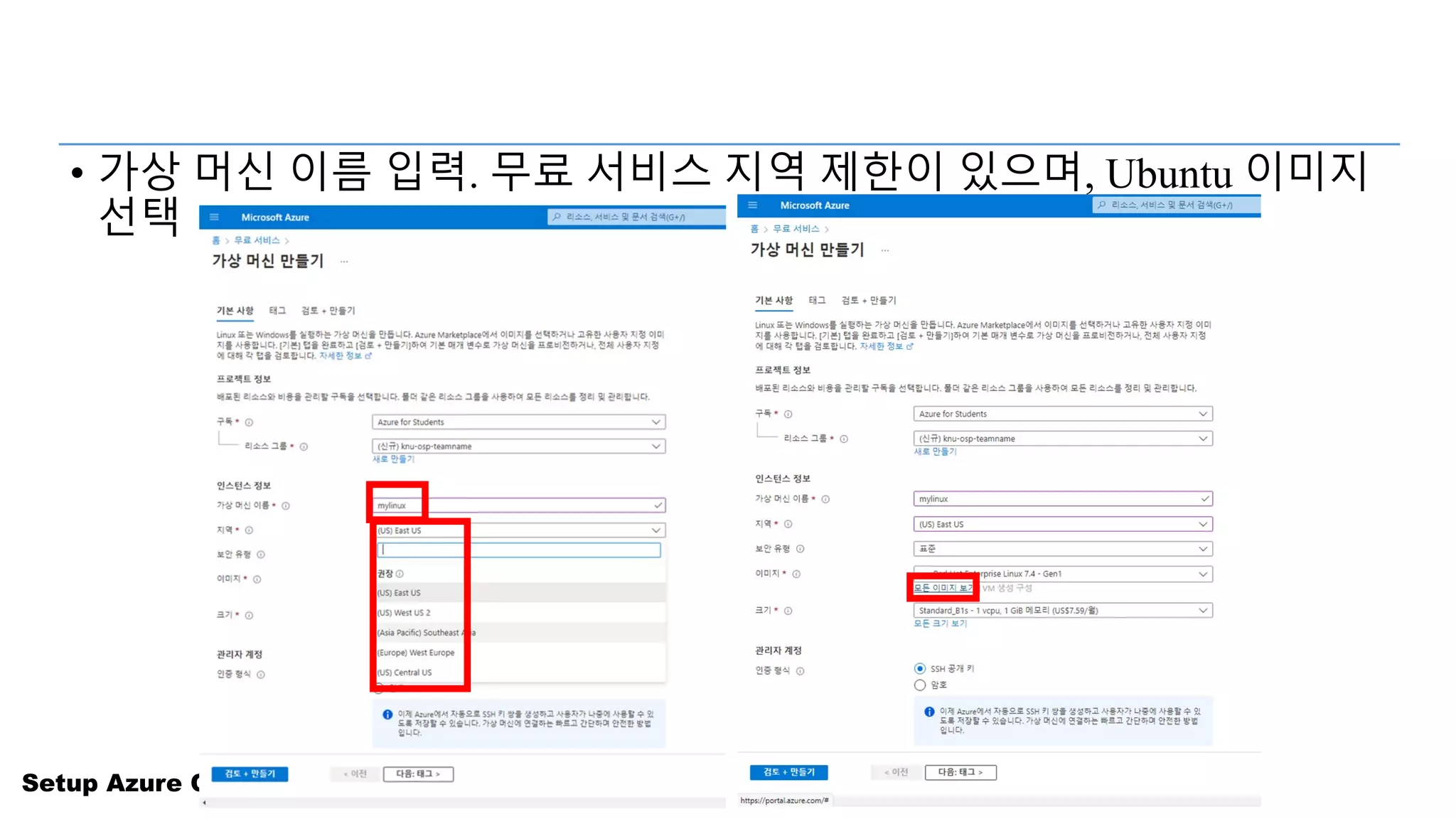1456x819 pixels.
Task: Click info icon next to left 인증 형식 label
Action: point(261,675)
